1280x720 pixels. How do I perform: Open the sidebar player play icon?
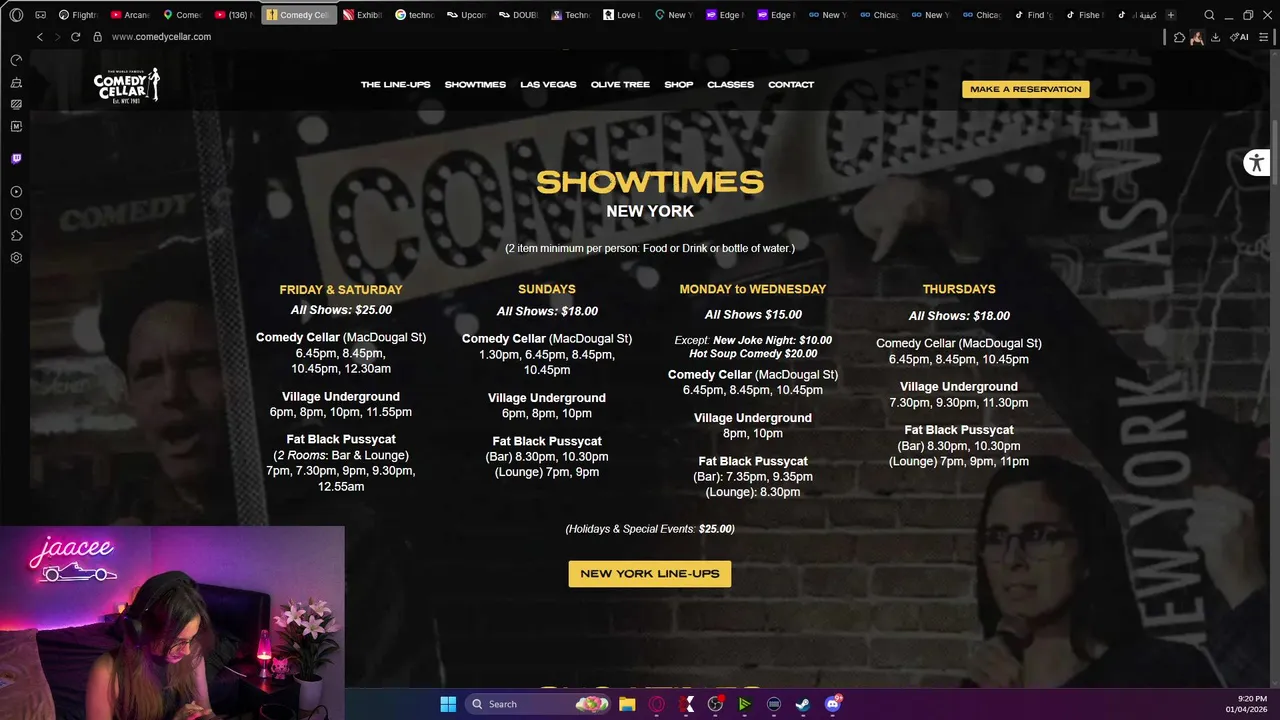pos(16,191)
